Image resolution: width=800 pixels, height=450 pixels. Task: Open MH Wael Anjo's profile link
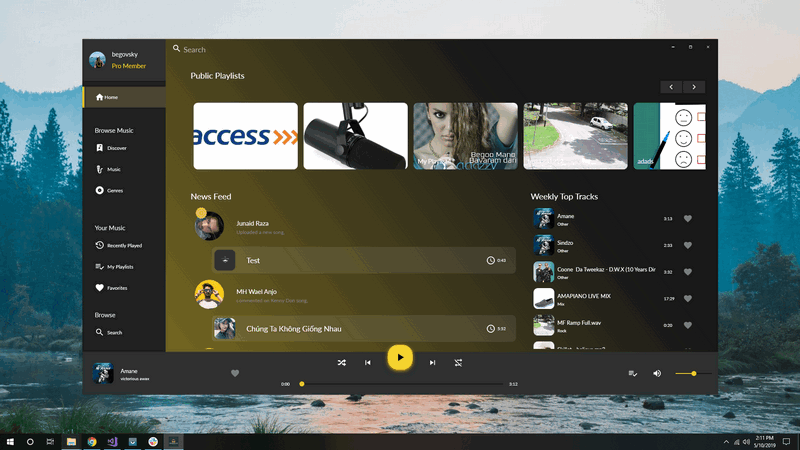tap(256, 291)
